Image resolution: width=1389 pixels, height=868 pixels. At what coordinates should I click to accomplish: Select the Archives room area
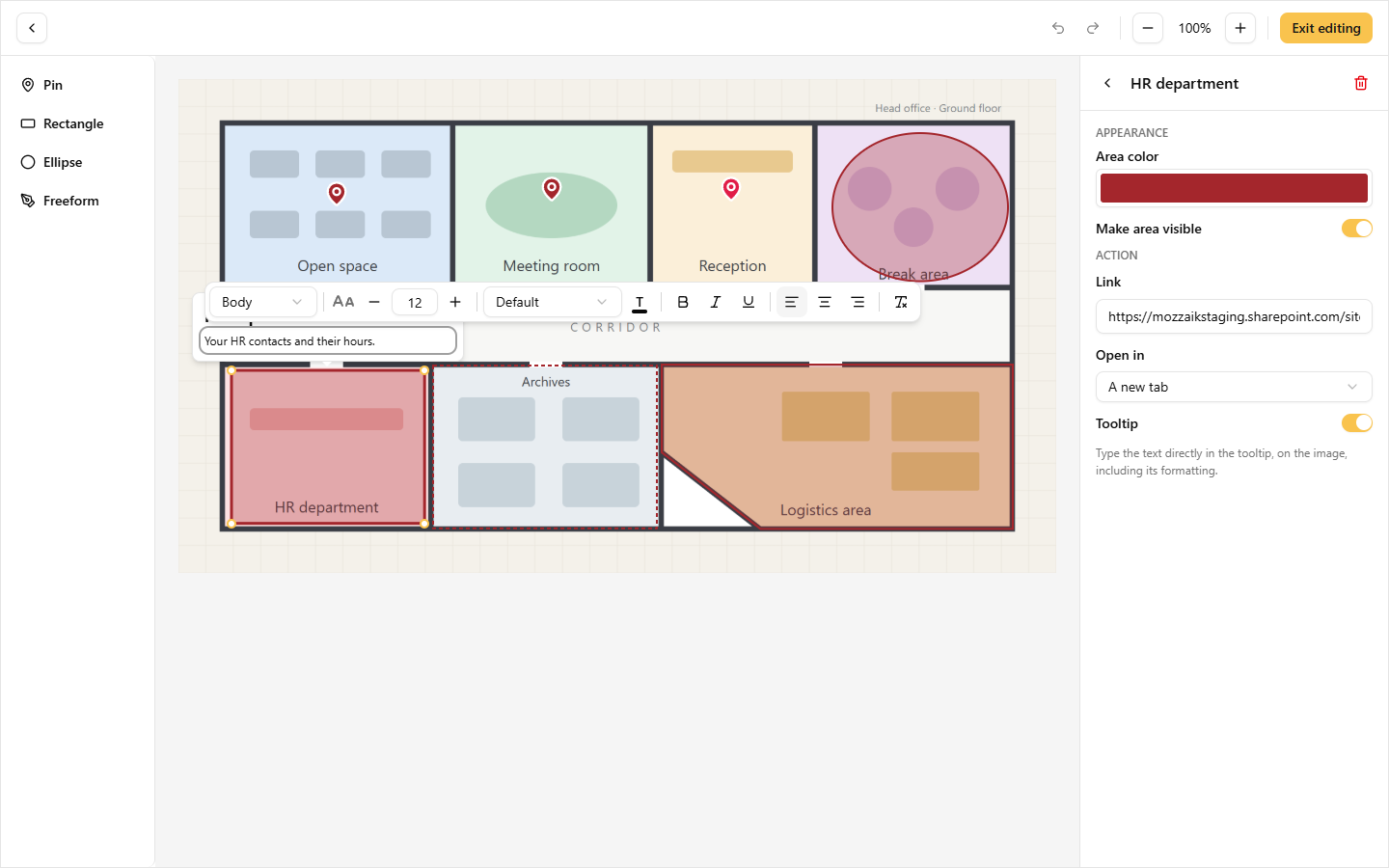(546, 447)
